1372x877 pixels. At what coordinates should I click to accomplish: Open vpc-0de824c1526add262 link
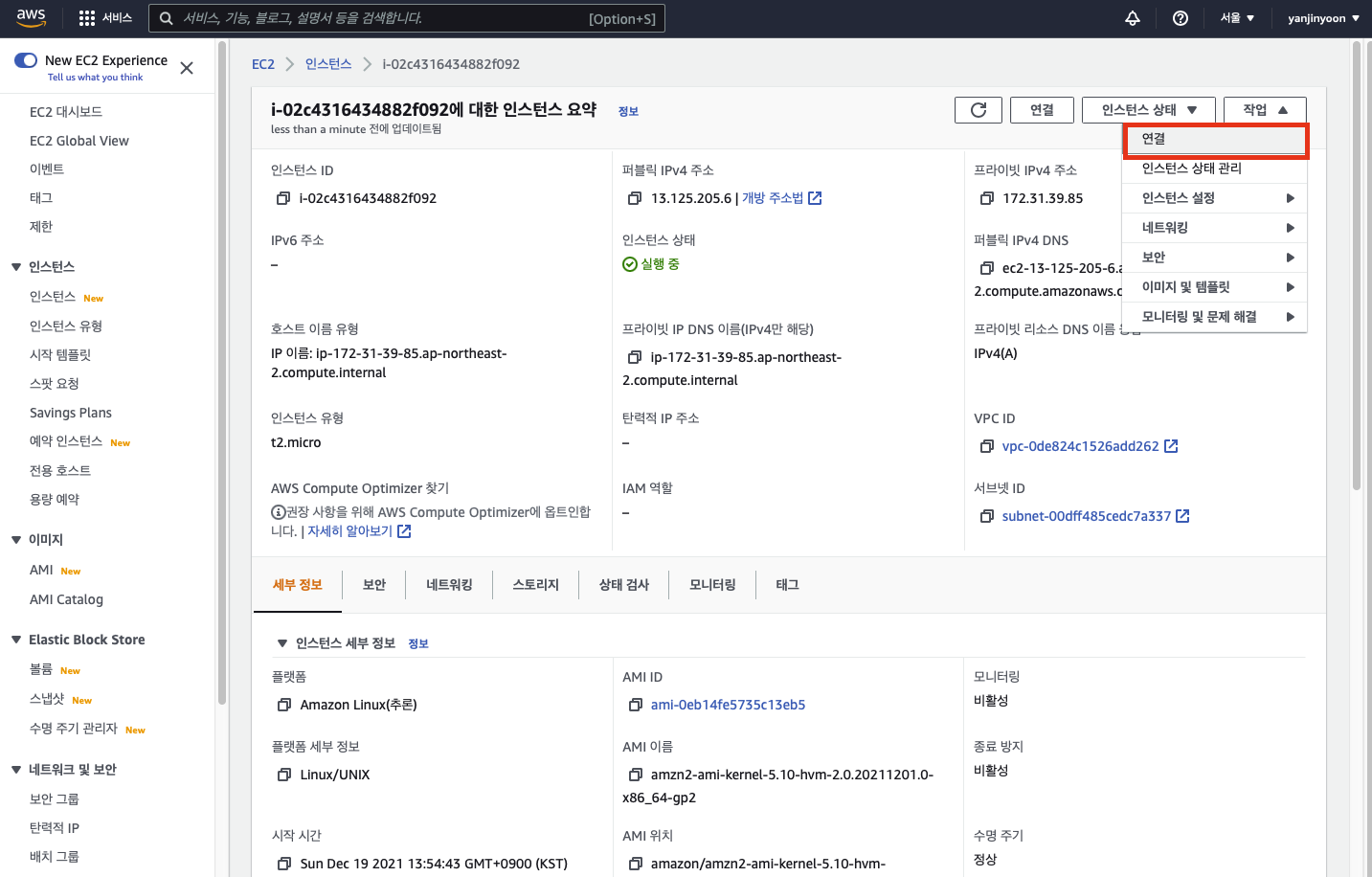pos(1080,446)
